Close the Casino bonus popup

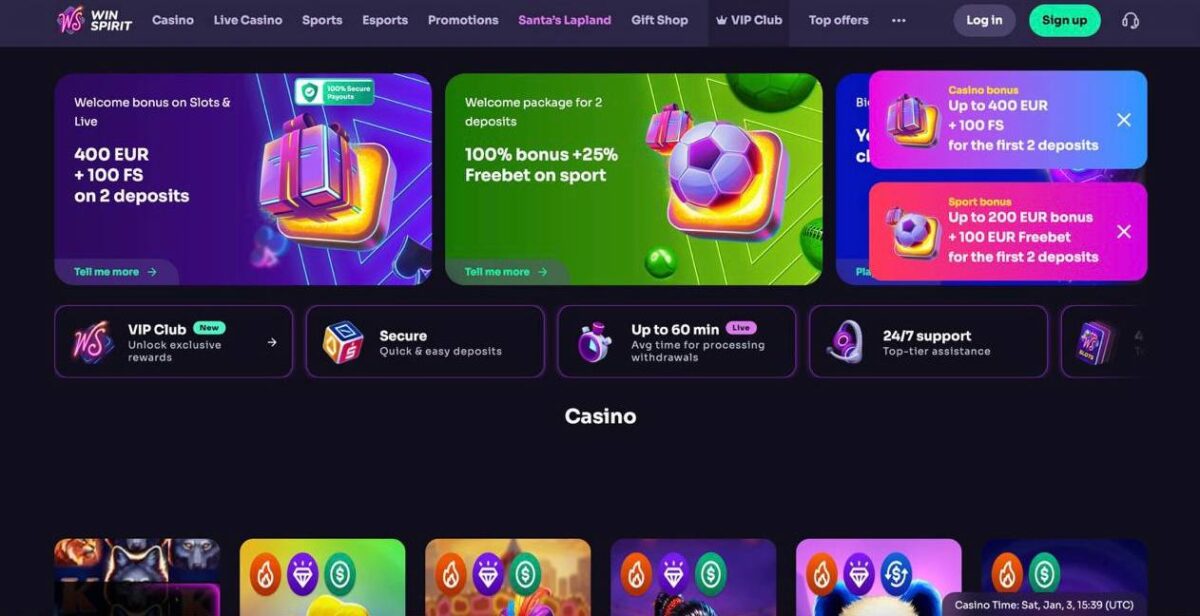pos(1124,120)
